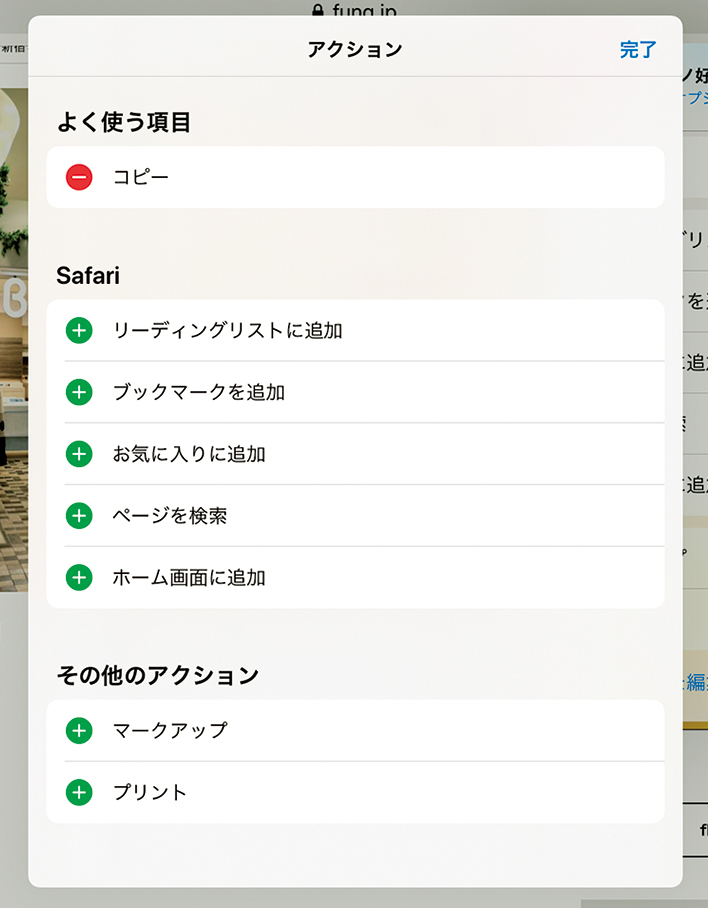Screen dimensions: 708x908
Task: Tap green plus icon next to プリント
Action: 79,792
